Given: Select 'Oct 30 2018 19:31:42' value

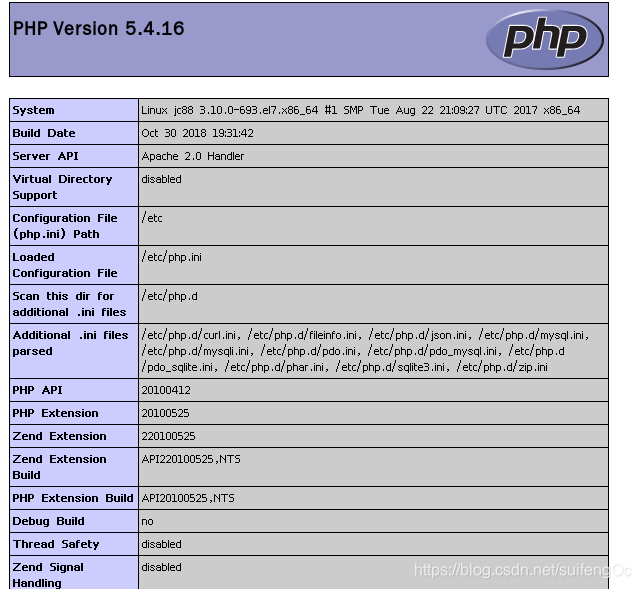Looking at the screenshot, I should tap(197, 133).
